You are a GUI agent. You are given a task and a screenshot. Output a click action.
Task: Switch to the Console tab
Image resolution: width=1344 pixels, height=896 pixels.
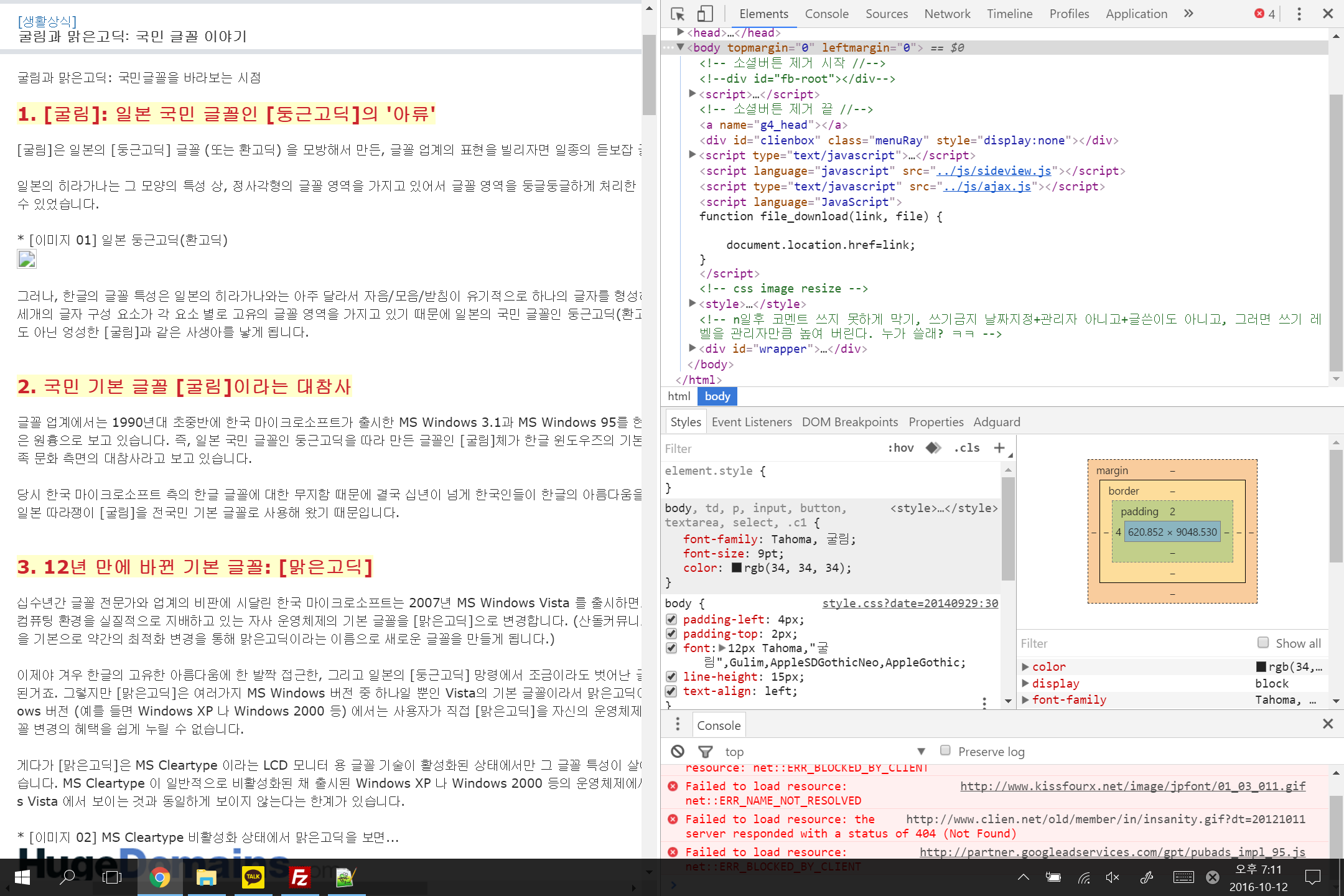pyautogui.click(x=826, y=14)
